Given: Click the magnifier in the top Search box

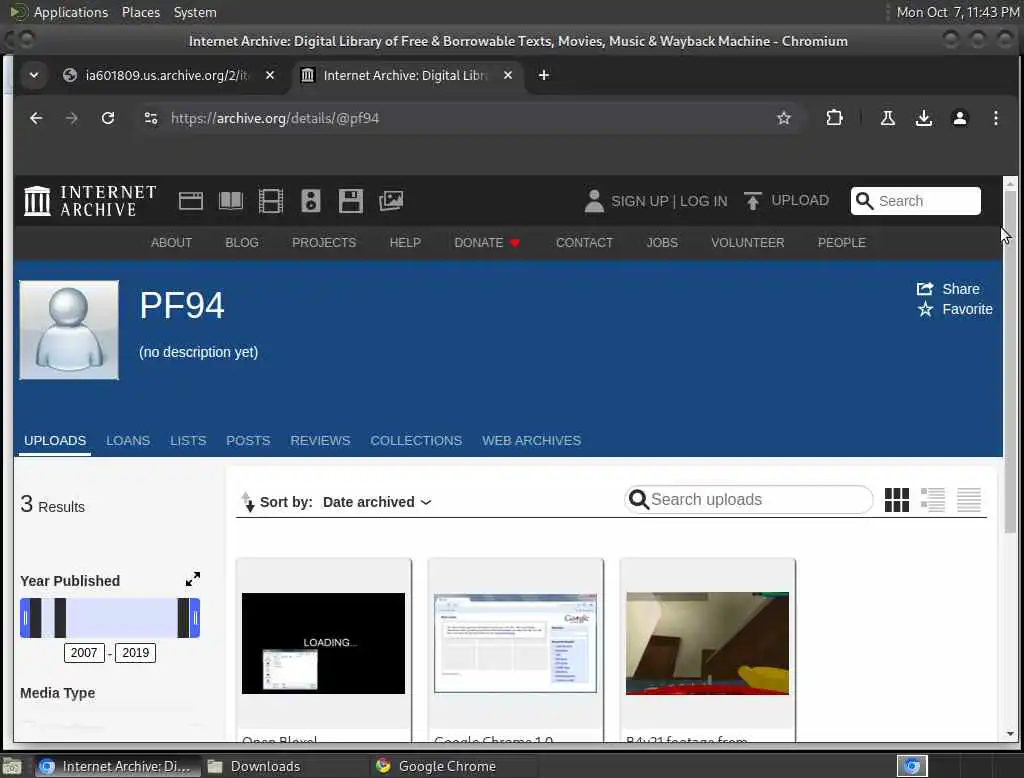Looking at the screenshot, I should [x=864, y=201].
